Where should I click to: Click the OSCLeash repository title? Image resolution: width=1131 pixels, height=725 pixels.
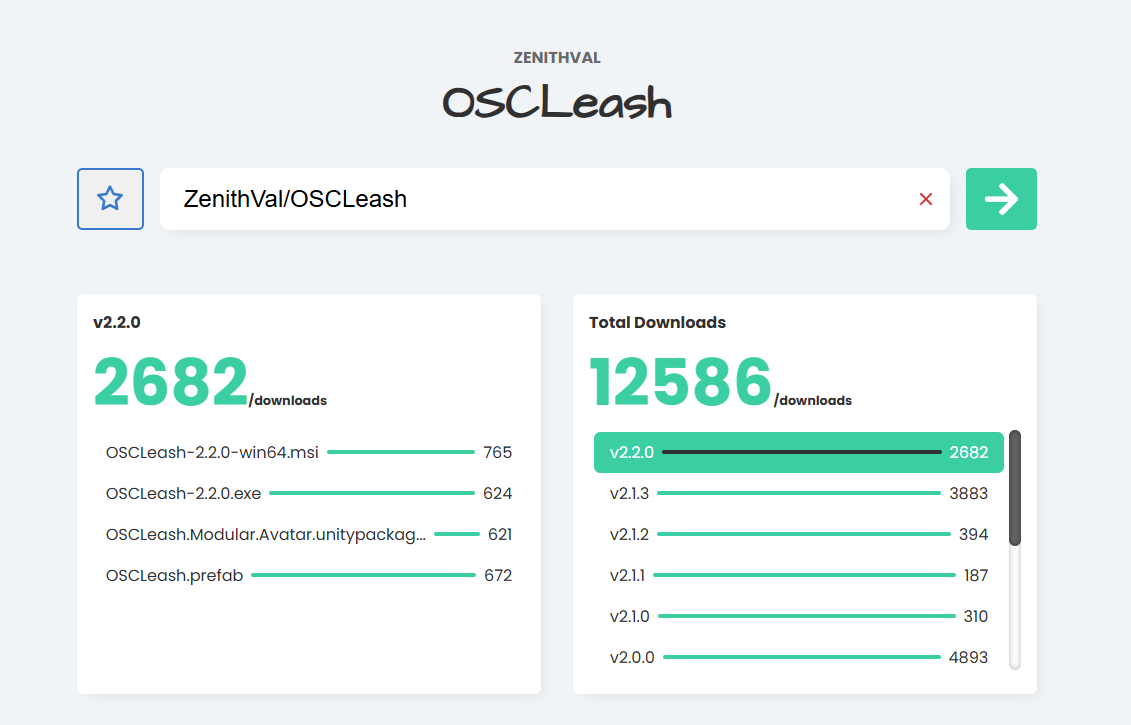(557, 103)
